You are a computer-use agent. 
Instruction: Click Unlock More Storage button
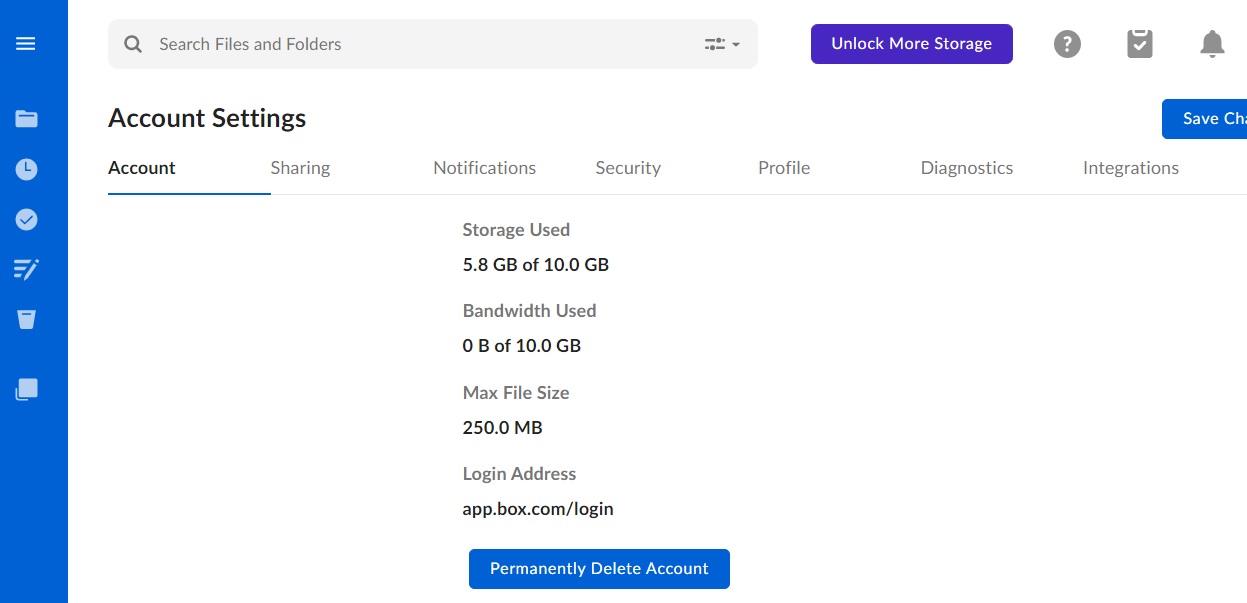tap(911, 44)
